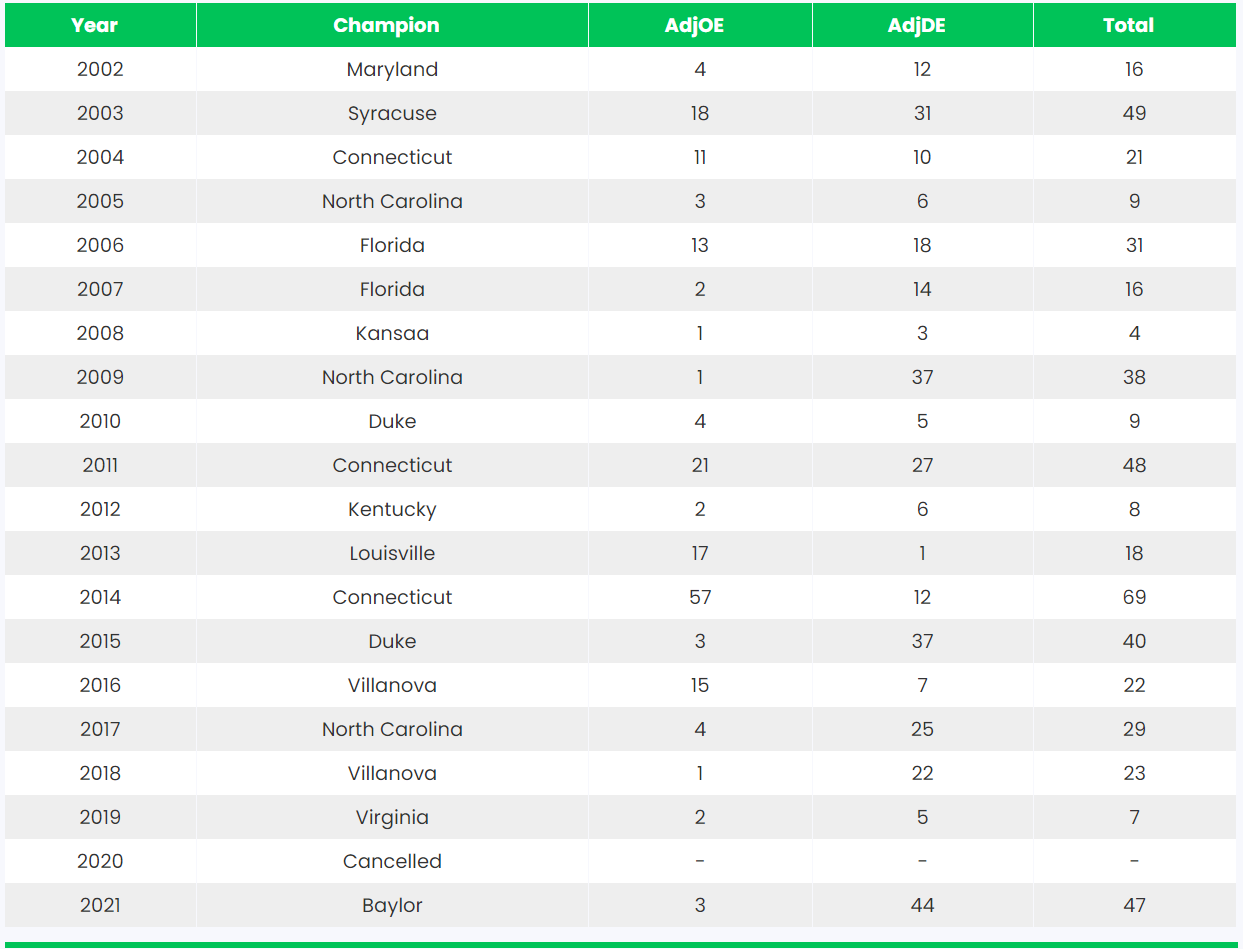
Task: Select the Virginia champion cell
Action: (392, 817)
